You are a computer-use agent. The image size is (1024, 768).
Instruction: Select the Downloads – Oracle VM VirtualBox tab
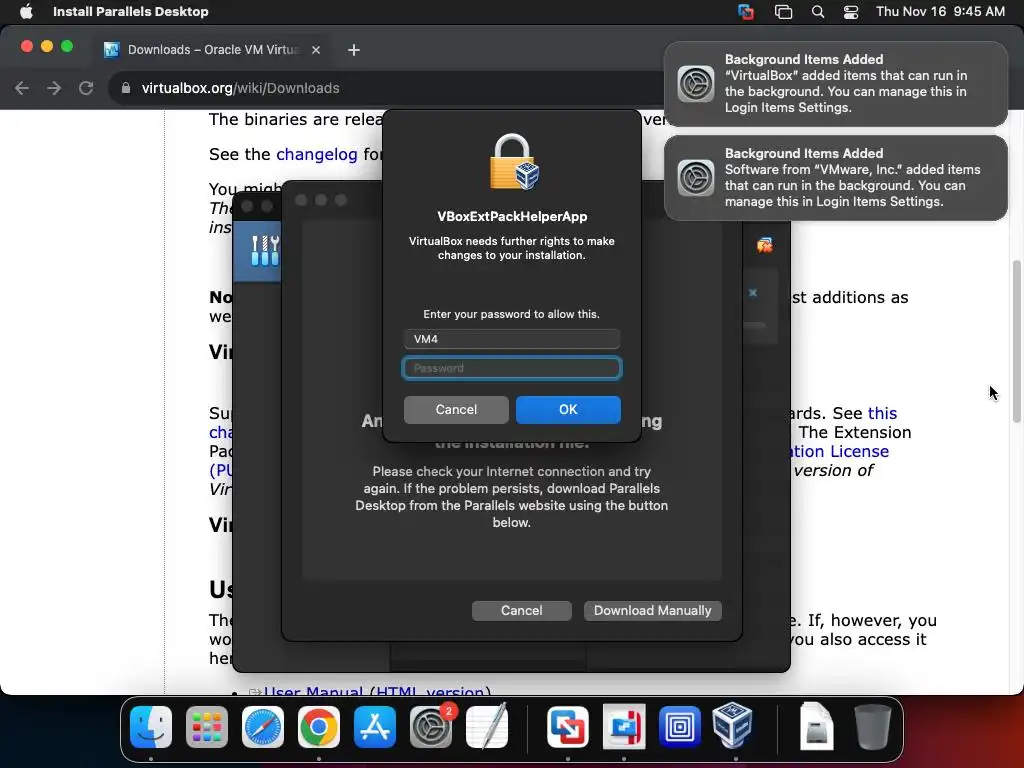[x=212, y=50]
